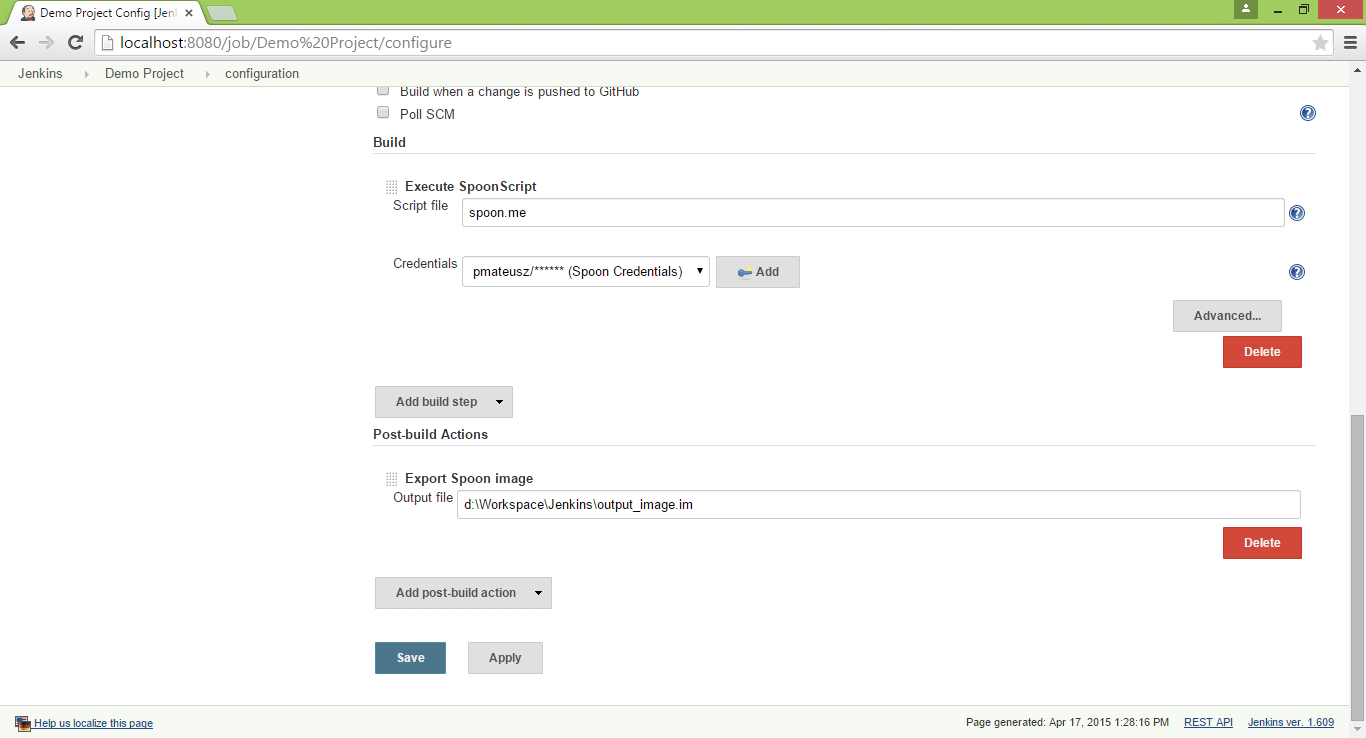Click the scrollbar down arrow
This screenshot has width=1366, height=738.
tap(1357, 729)
